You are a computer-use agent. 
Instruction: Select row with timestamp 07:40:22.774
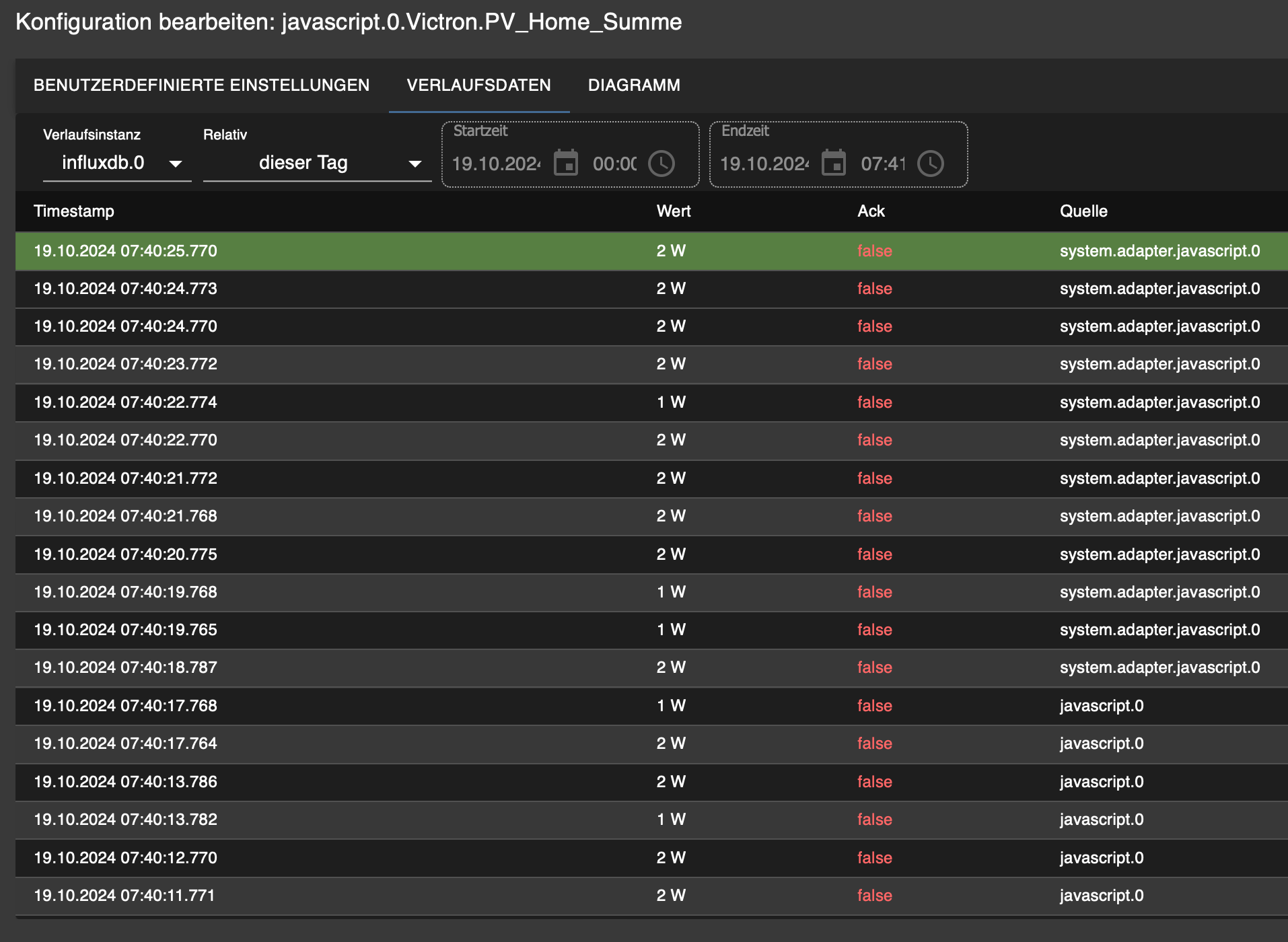coord(651,402)
